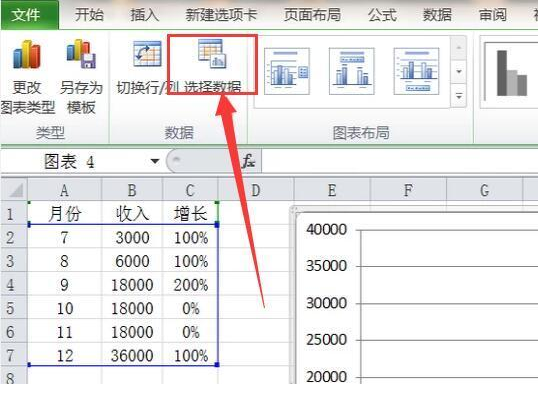Viewport: 549px width, 395px height.
Task: Open the Name Box dropdown arrow
Action: (x=154, y=161)
